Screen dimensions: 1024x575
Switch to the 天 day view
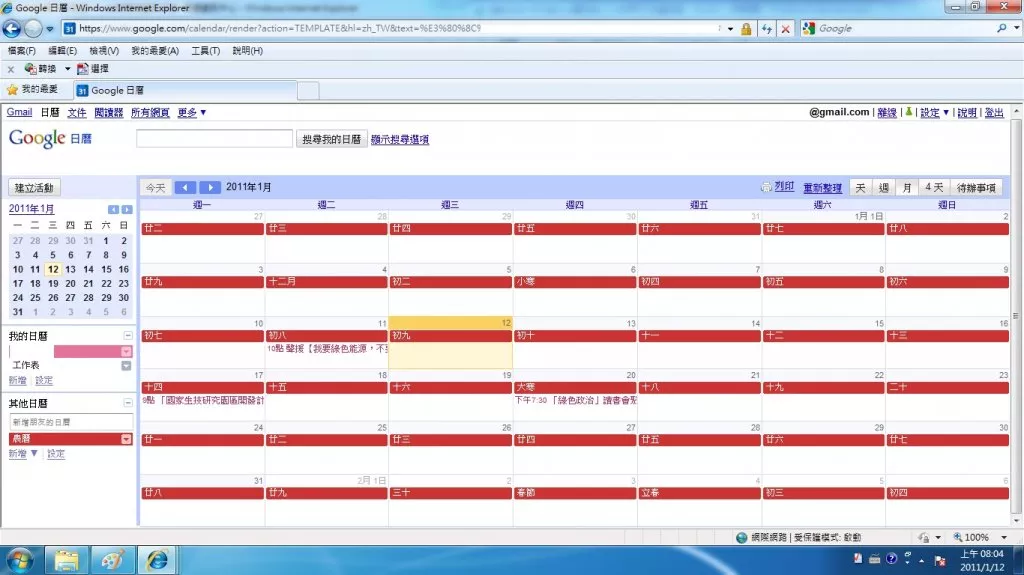(861, 188)
